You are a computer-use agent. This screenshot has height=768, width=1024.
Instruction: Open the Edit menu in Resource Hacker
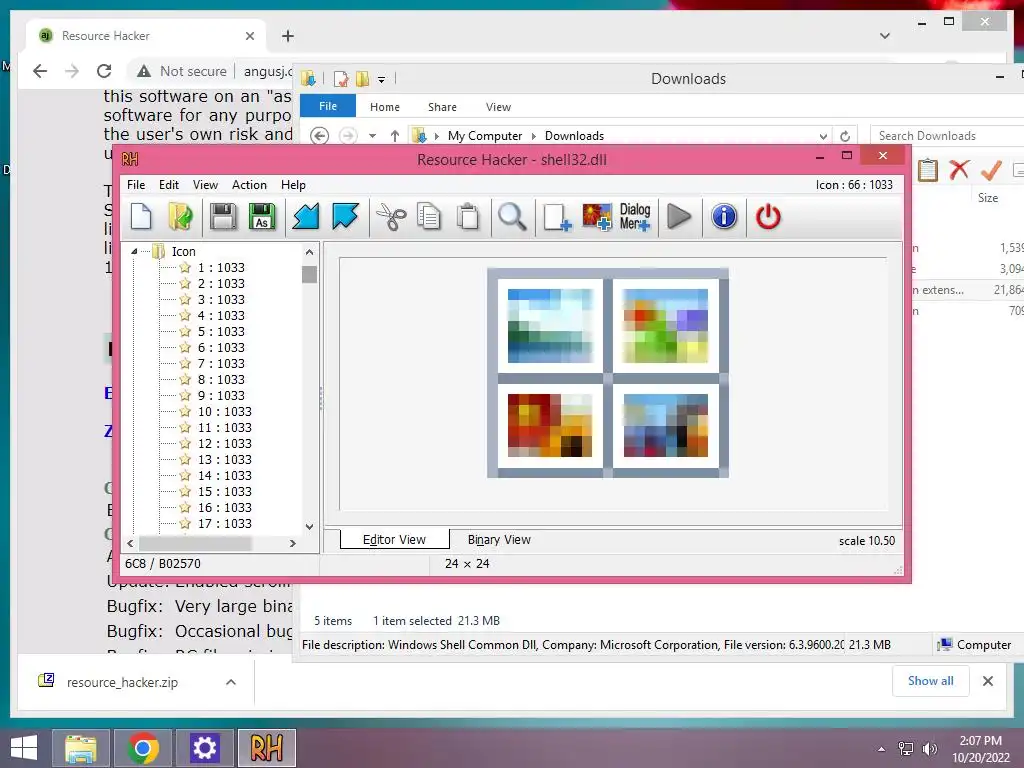[x=168, y=185]
